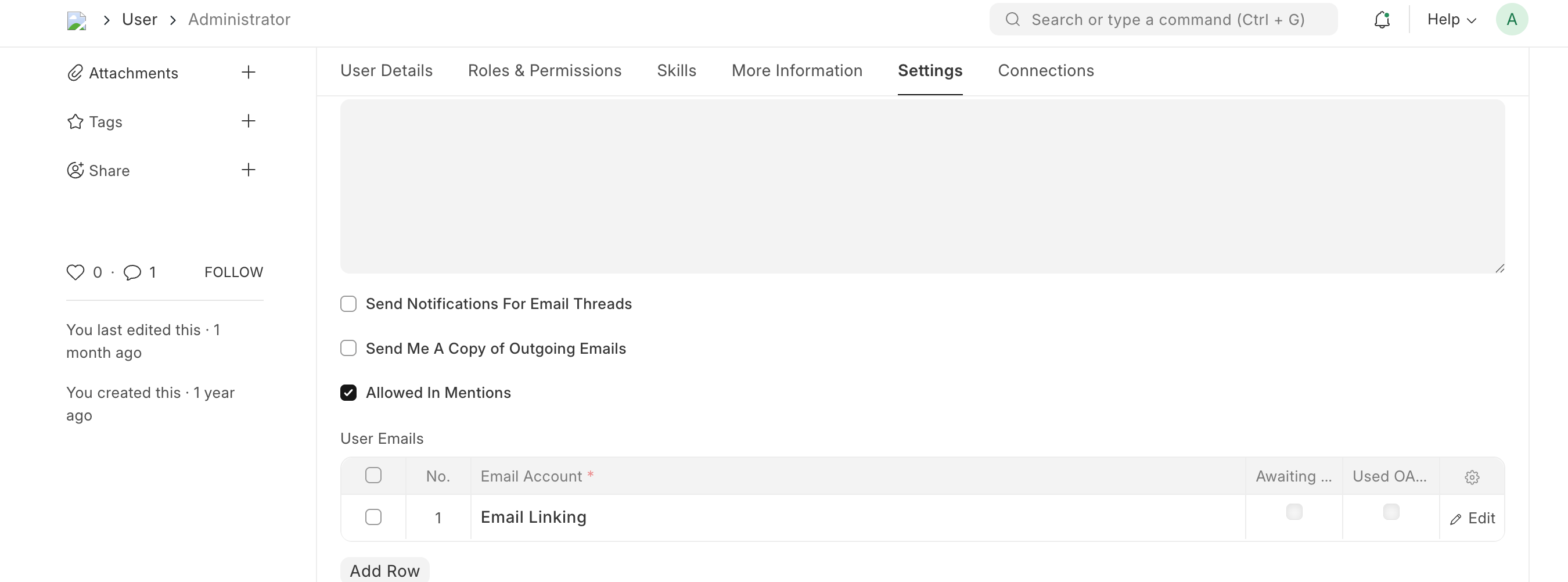This screenshot has width=1568, height=582.
Task: Uncheck Allowed In Mentions
Action: coord(348,393)
